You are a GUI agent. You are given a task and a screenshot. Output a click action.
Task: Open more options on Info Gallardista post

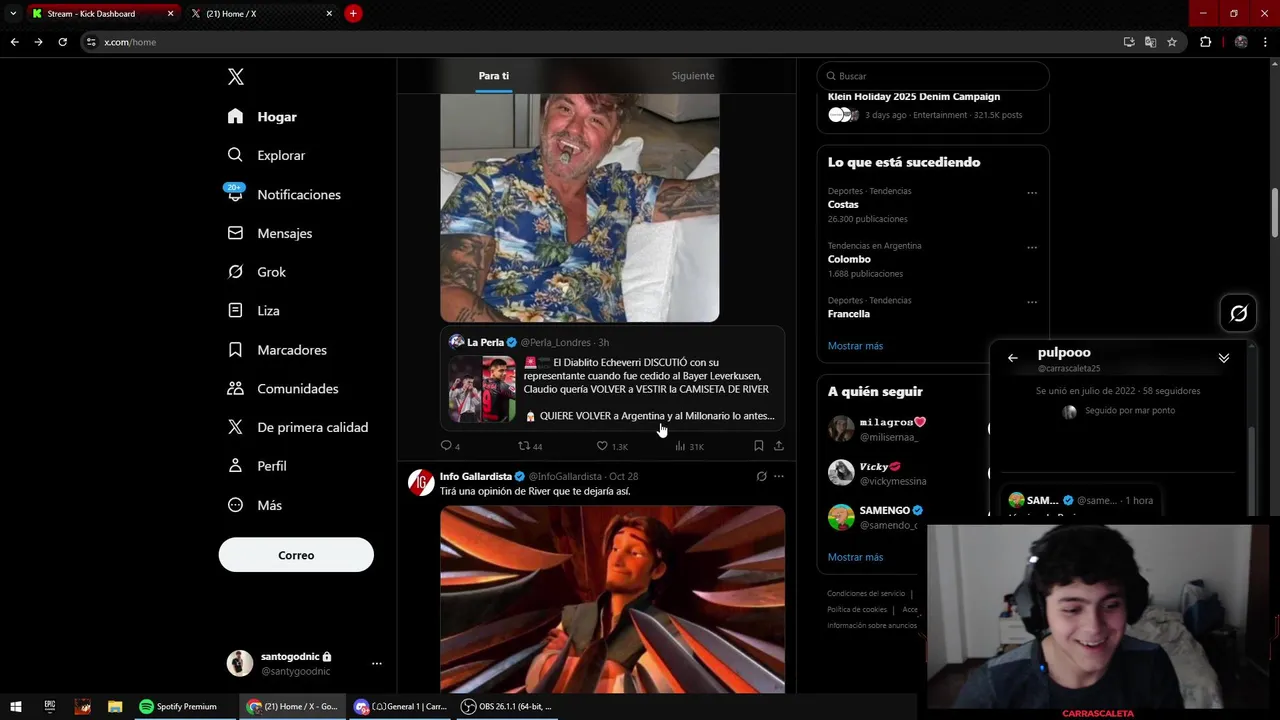click(x=779, y=477)
